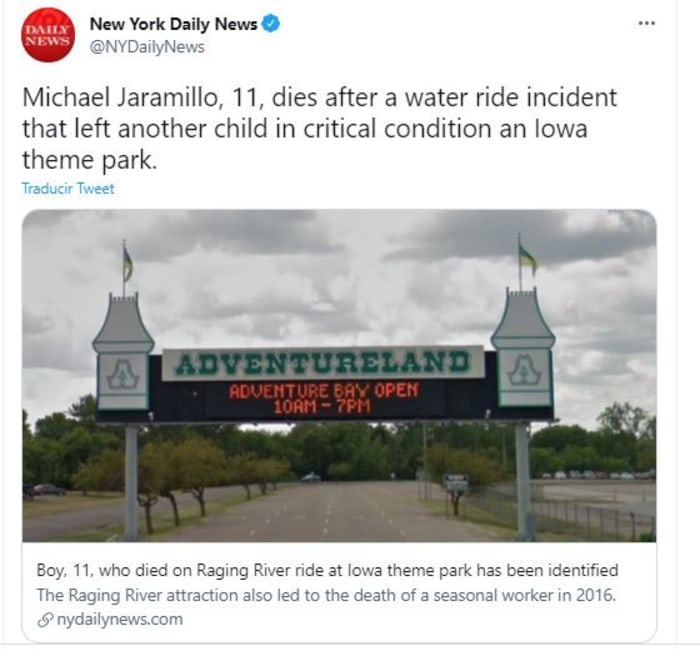The width and height of the screenshot is (700, 656).
Task: Click the chain link icon beside nydailynews.com
Action: point(46,620)
